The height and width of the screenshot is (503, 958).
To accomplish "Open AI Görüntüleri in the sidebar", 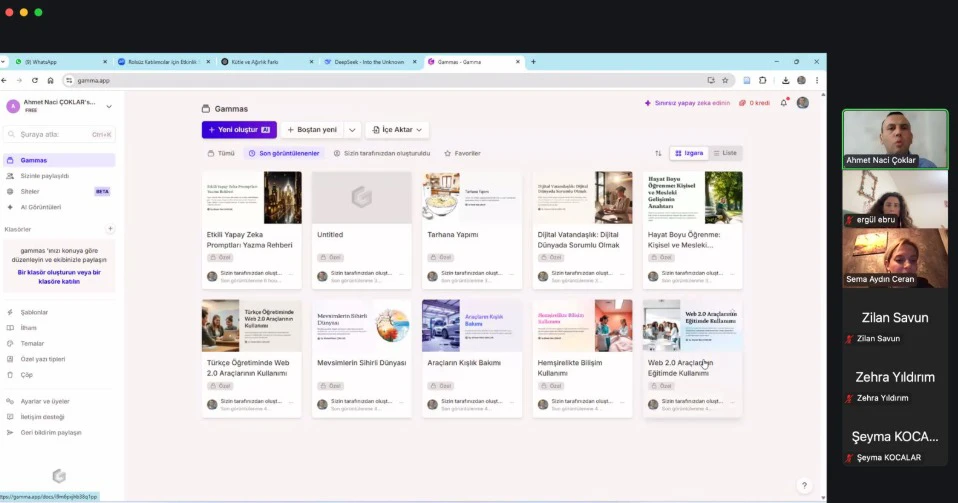I will (x=41, y=207).
